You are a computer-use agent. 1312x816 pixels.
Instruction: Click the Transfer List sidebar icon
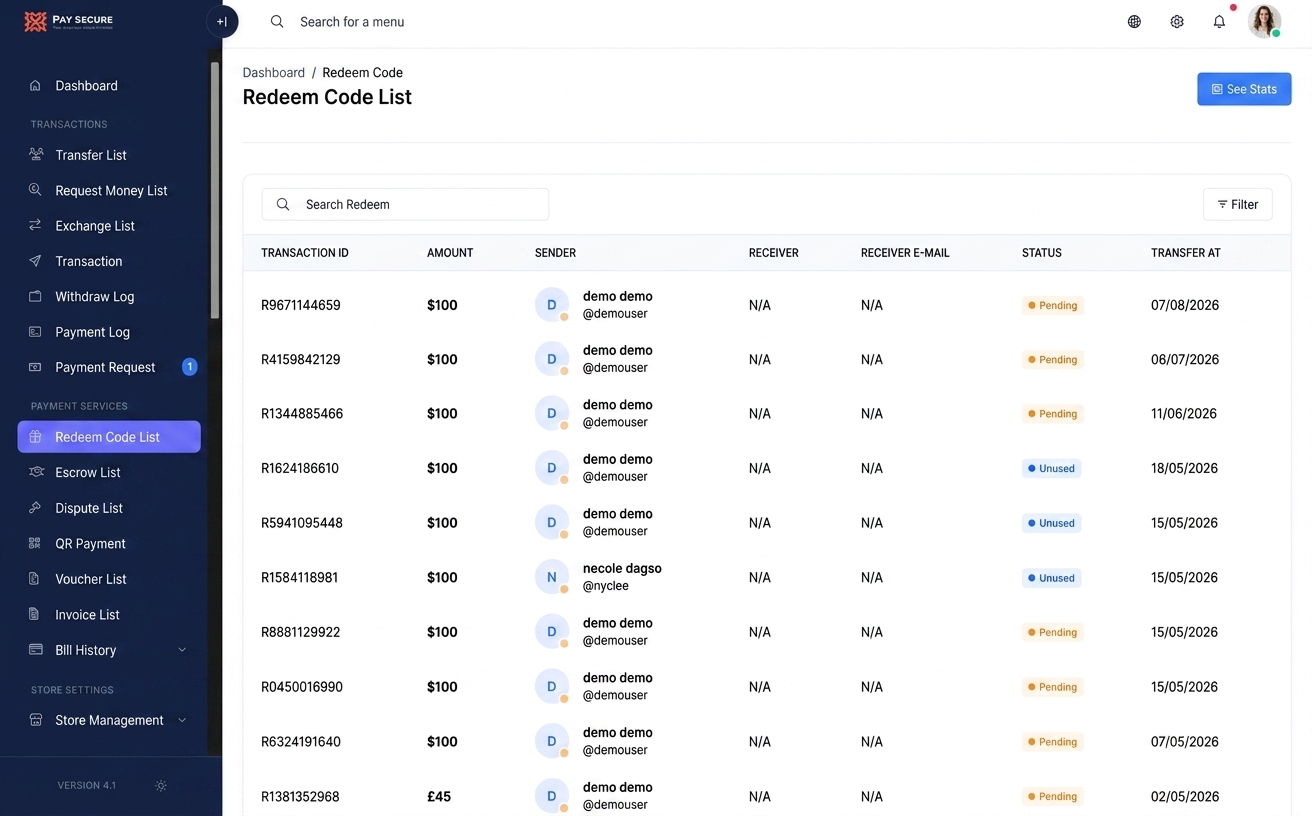coord(35,155)
